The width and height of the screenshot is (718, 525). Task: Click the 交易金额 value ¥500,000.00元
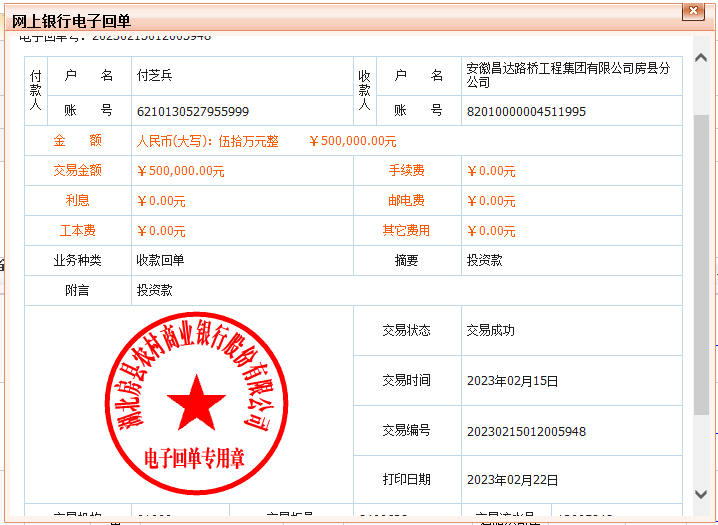(180, 171)
